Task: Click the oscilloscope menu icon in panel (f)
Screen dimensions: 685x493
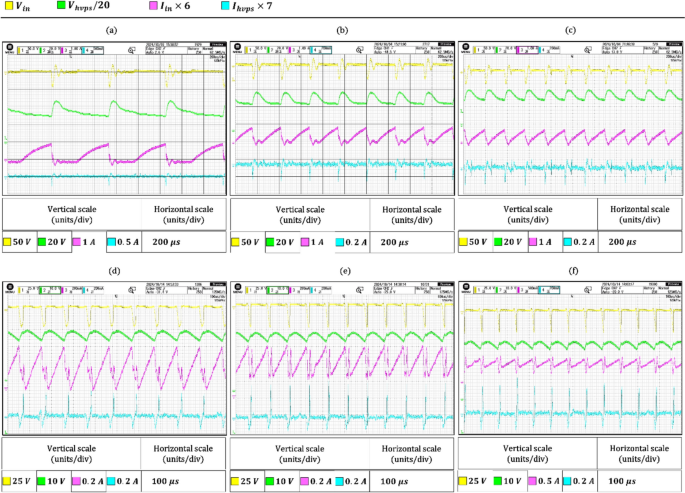Action: 466,288
